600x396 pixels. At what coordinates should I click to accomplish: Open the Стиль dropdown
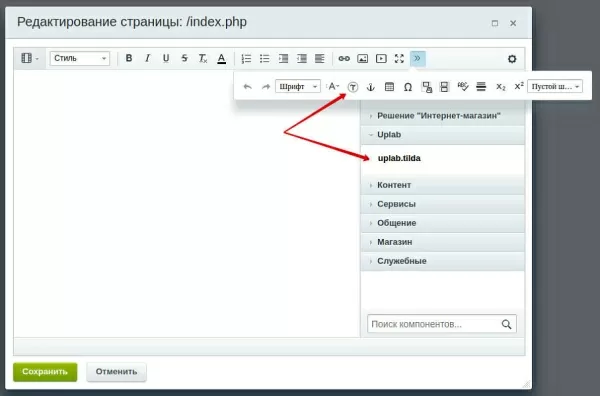[x=80, y=58]
